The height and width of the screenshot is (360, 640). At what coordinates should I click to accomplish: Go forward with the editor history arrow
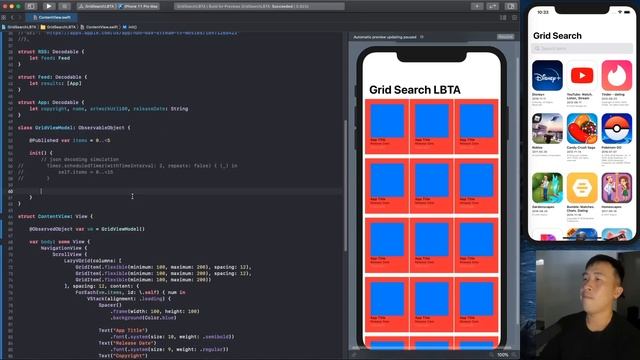tap(19, 18)
